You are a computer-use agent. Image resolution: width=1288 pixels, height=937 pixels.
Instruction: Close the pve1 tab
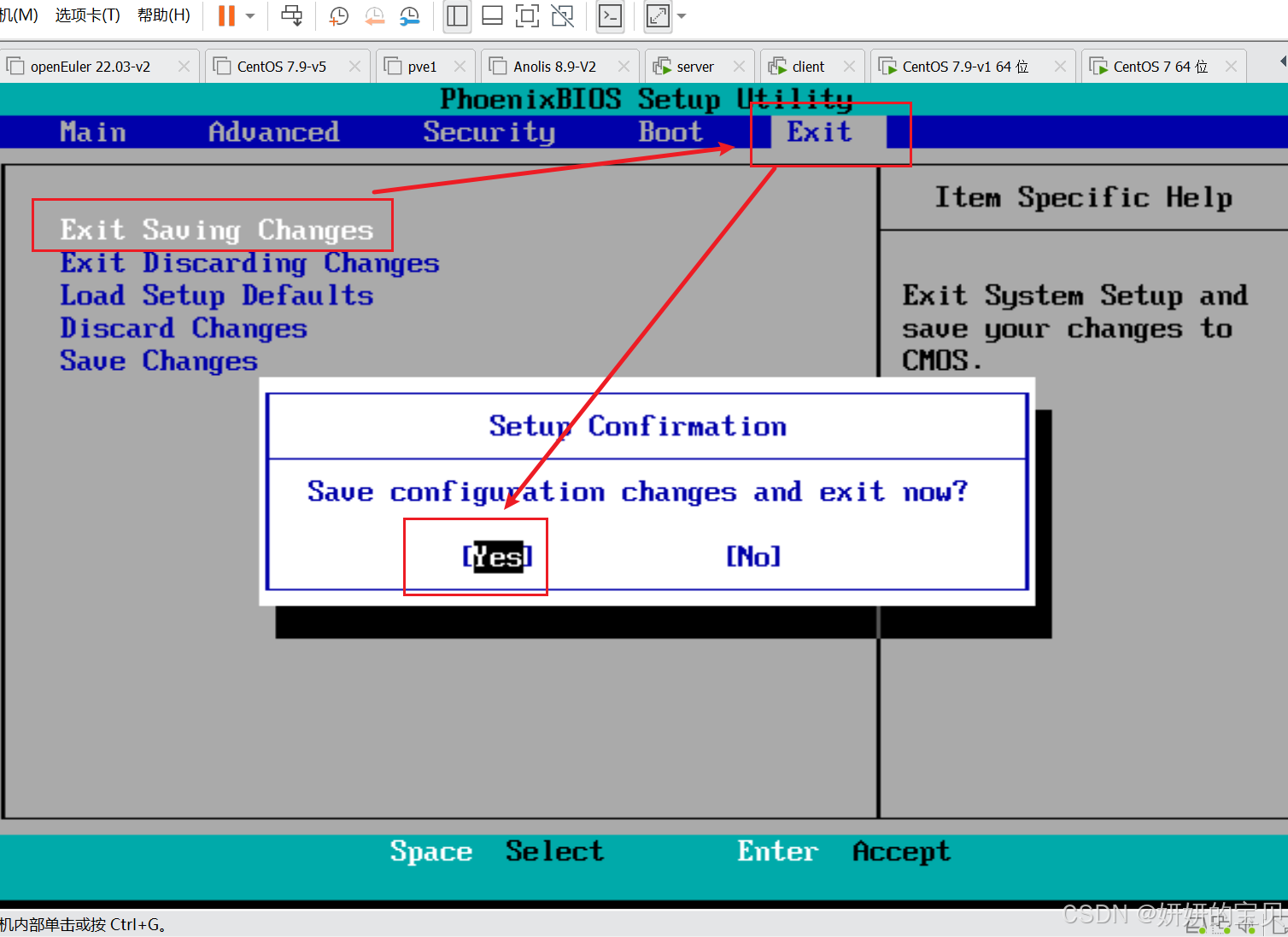[460, 66]
